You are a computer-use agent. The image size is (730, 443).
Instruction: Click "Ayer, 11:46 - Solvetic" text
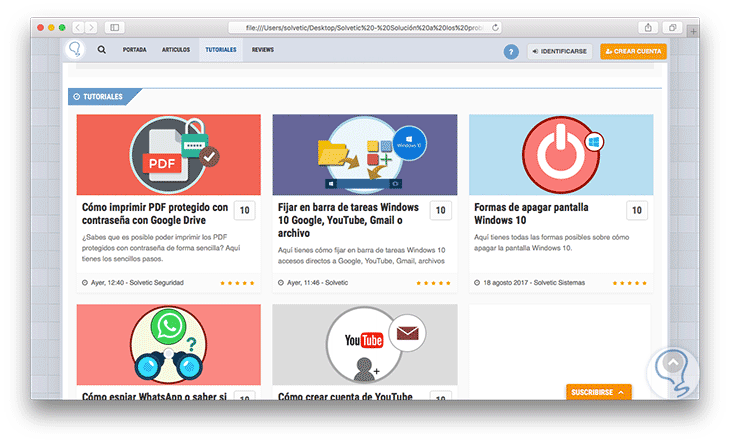tap(317, 282)
